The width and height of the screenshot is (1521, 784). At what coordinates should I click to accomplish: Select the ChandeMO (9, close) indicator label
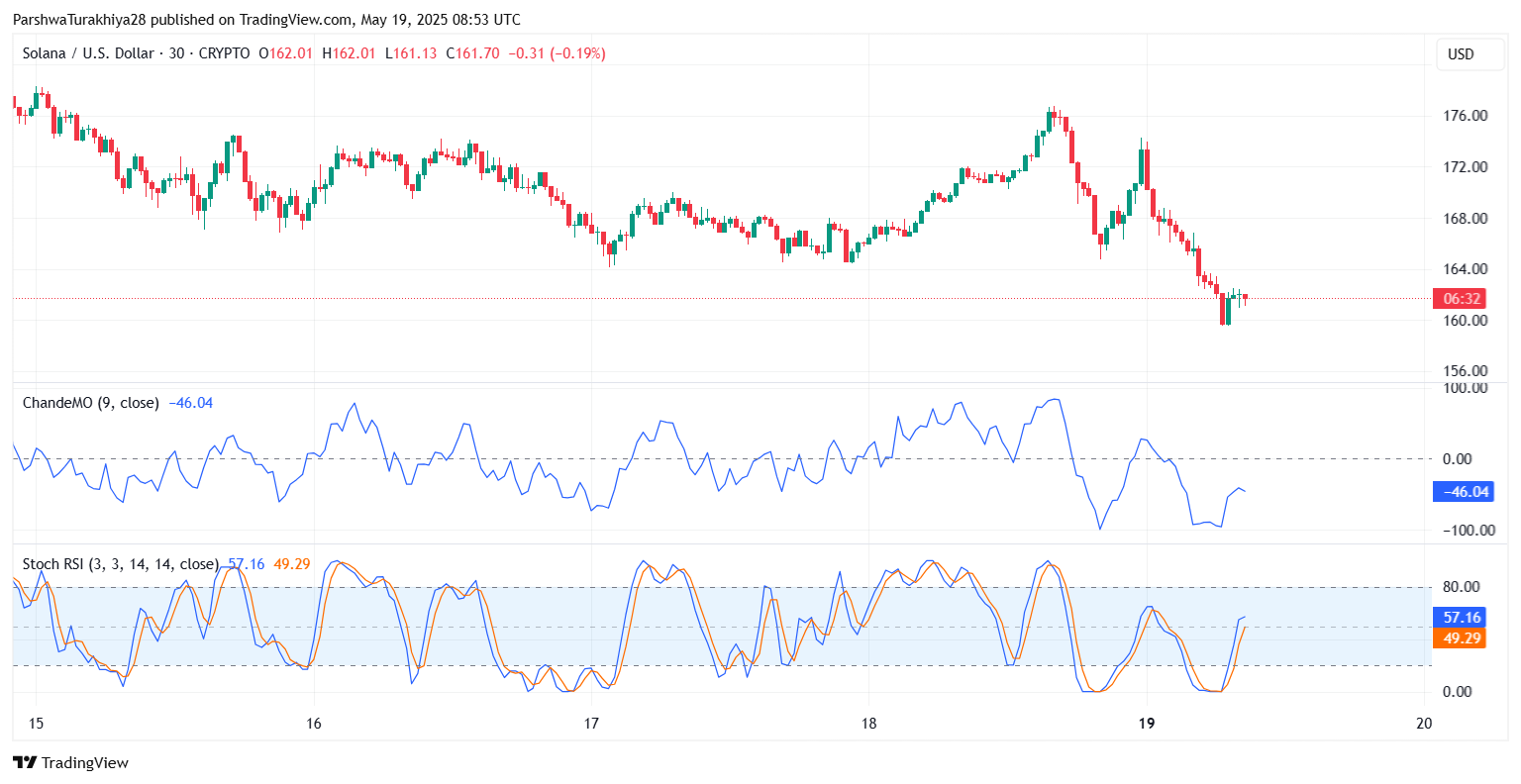coord(90,403)
